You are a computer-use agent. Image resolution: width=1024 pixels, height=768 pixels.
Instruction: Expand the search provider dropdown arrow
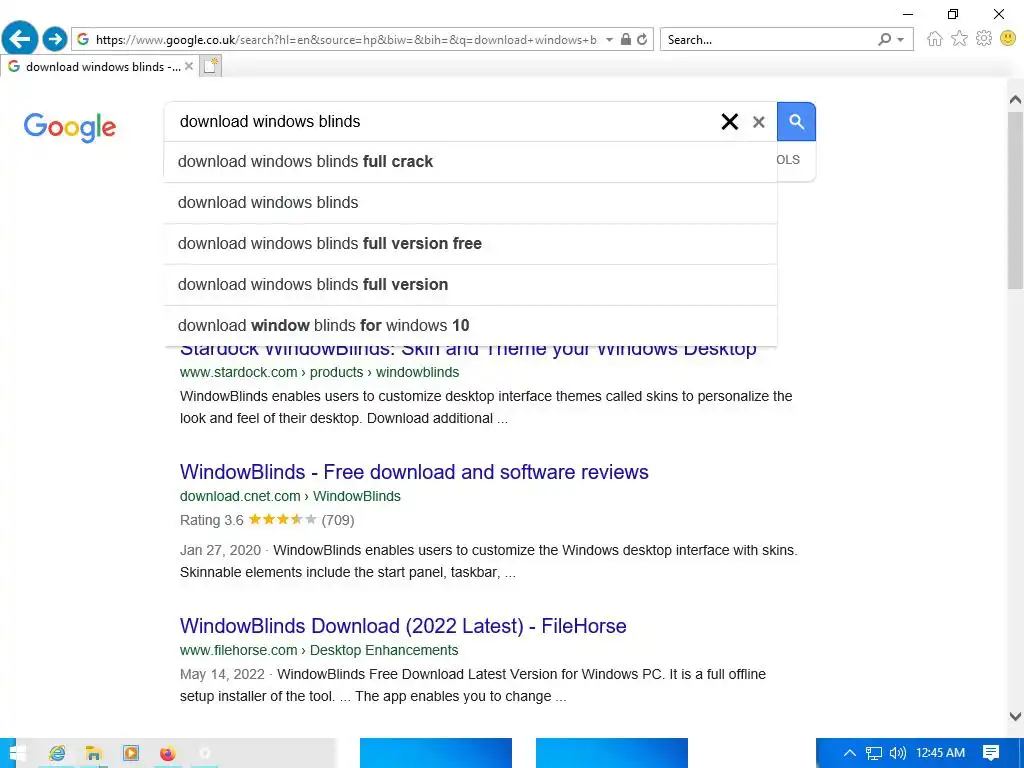pyautogui.click(x=901, y=40)
